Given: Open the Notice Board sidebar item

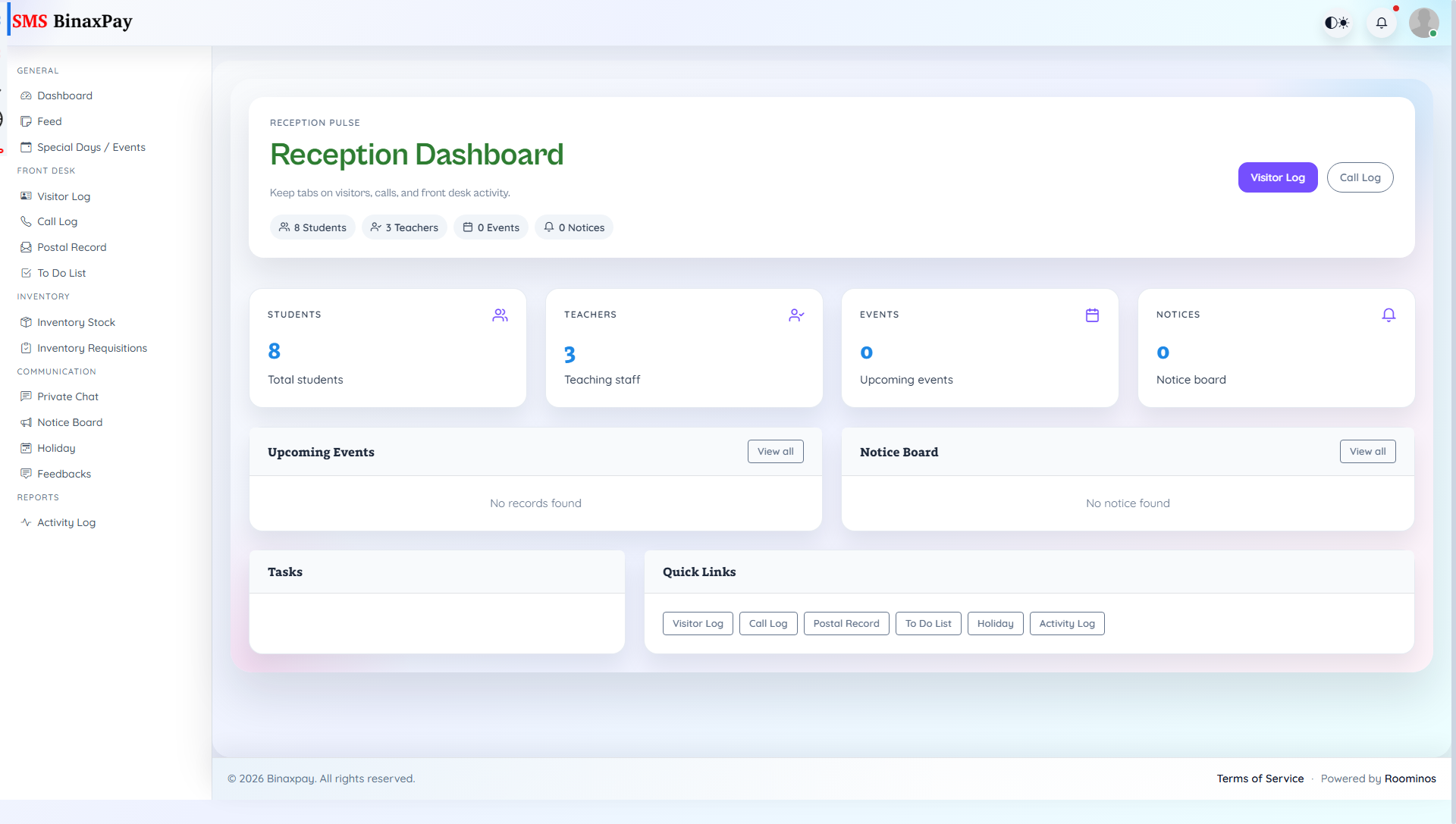Looking at the screenshot, I should pos(70,422).
